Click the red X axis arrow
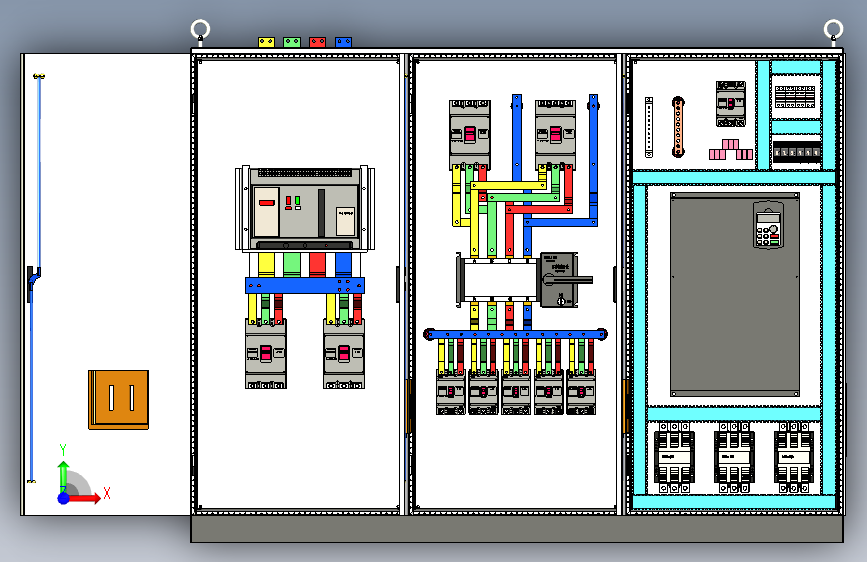This screenshot has height=562, width=867. click(85, 498)
